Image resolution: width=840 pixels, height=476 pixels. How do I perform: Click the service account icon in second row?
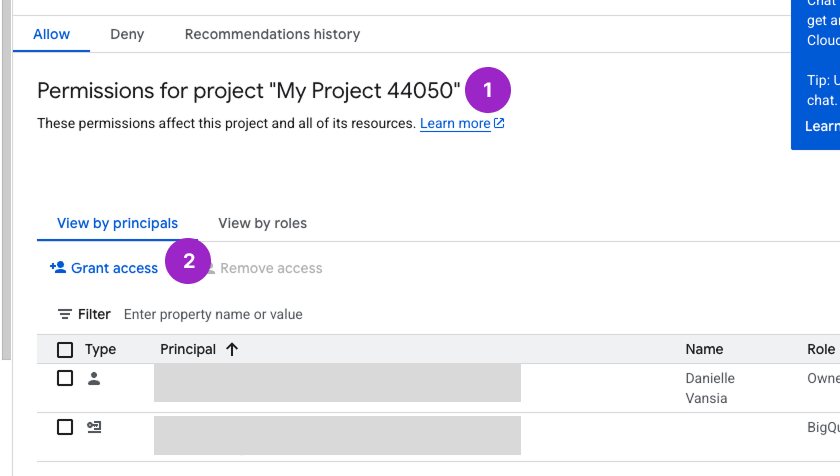pyautogui.click(x=94, y=427)
